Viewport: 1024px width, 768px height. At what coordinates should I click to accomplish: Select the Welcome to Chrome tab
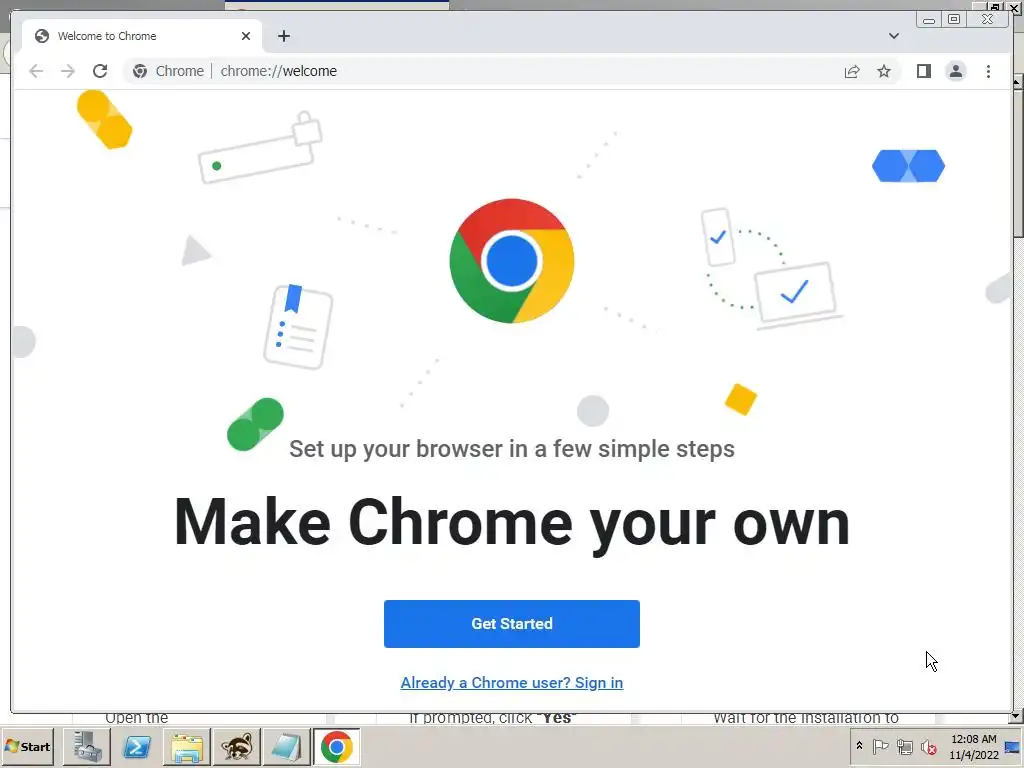coord(142,36)
